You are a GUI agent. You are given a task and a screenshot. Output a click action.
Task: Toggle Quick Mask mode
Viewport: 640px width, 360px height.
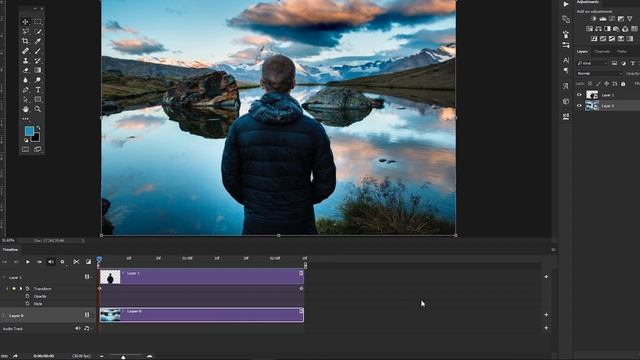click(x=25, y=149)
